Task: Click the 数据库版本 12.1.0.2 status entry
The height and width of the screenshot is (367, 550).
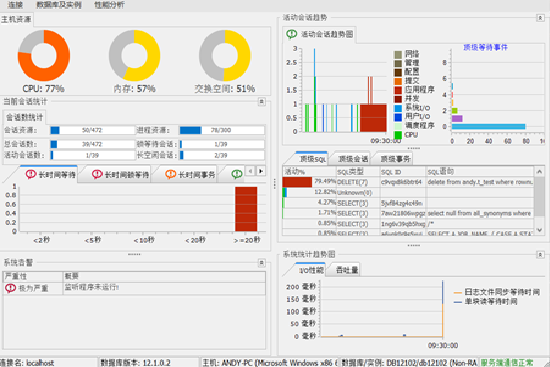Action: pyautogui.click(x=135, y=362)
